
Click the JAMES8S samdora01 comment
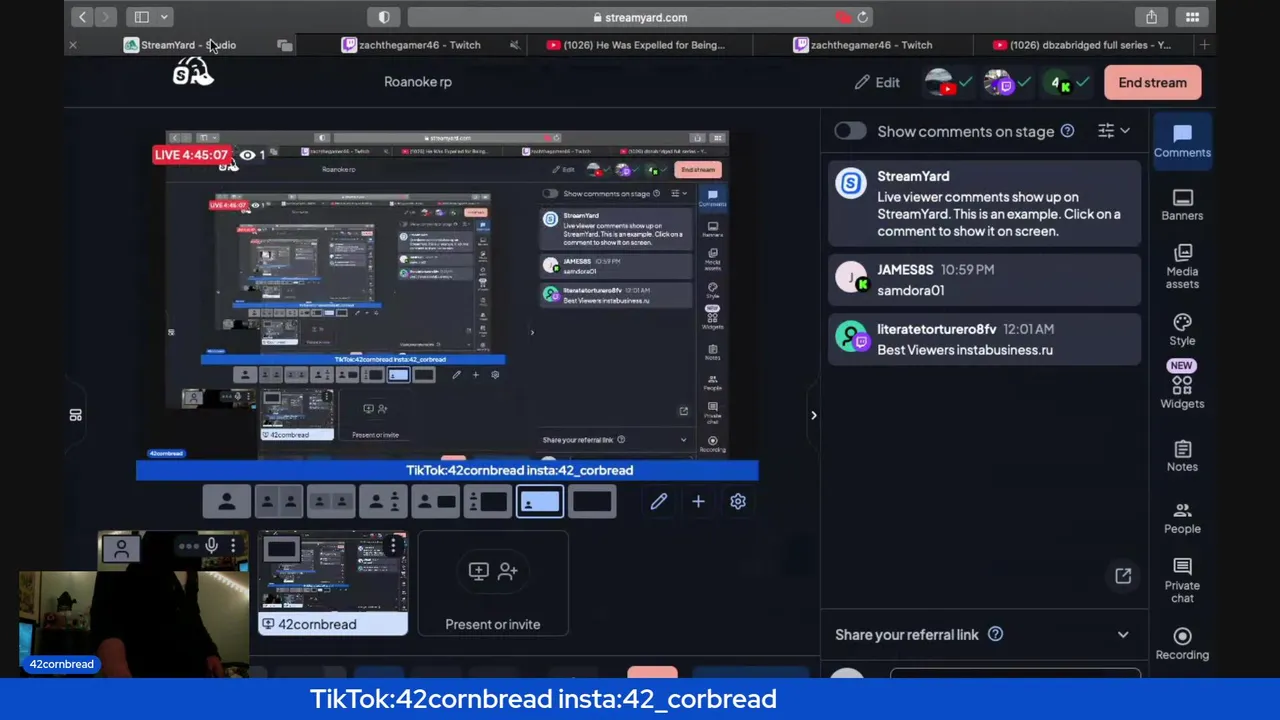(x=983, y=279)
